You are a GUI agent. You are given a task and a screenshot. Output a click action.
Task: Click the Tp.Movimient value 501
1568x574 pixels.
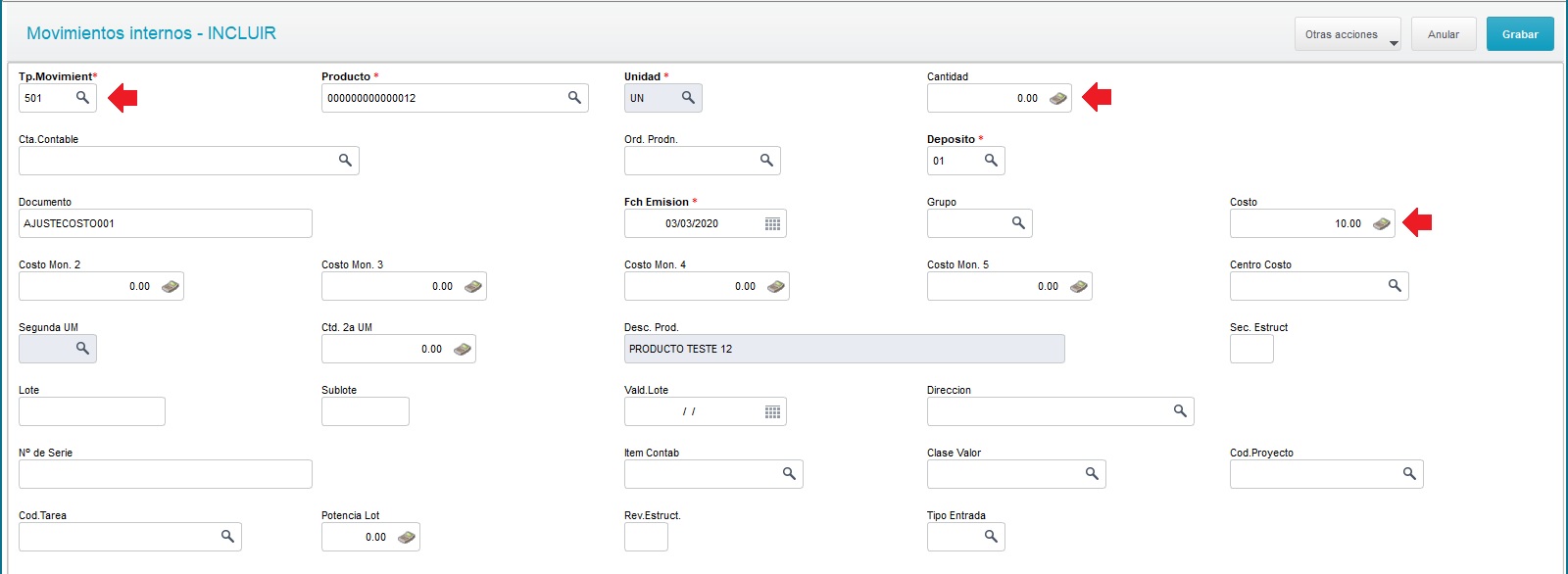tap(33, 98)
